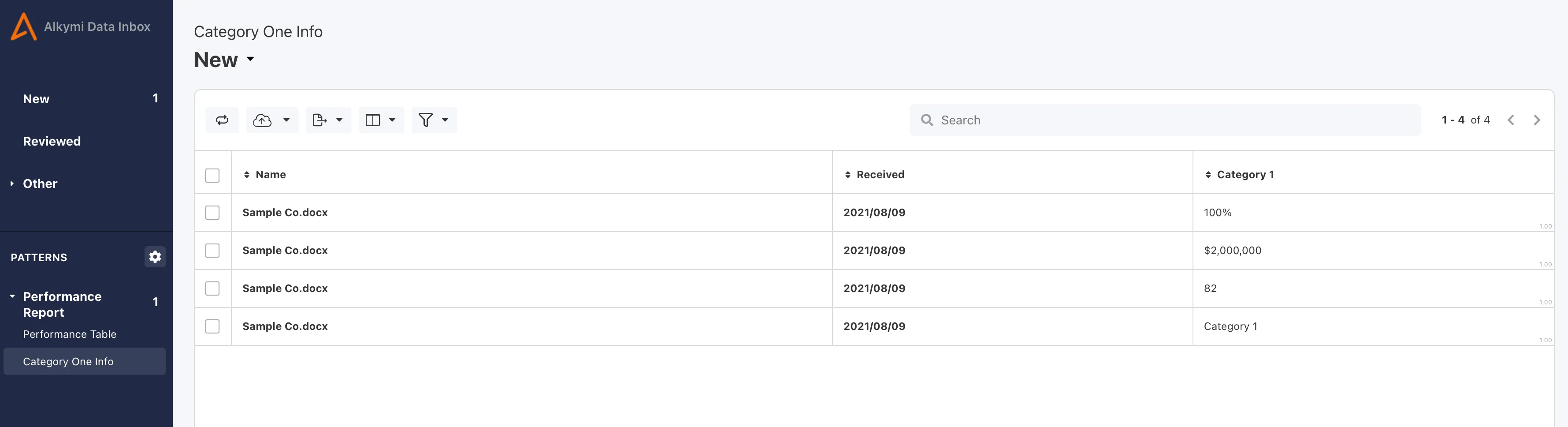Click the $2,000,000 cell
Image resolution: width=1568 pixels, height=427 pixels.
coord(1373,251)
